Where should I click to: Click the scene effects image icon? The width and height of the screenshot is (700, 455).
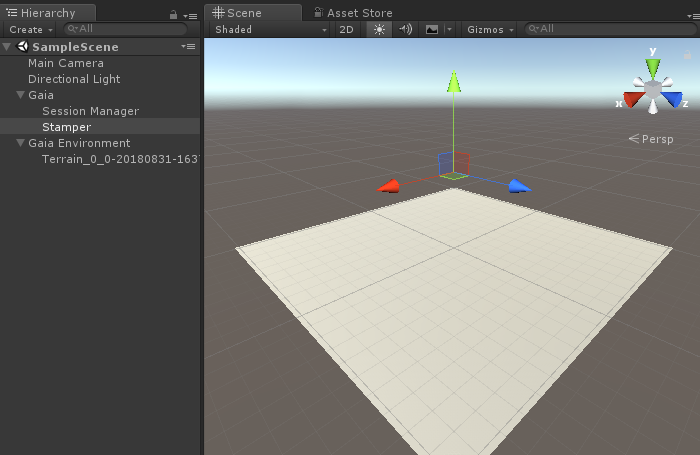click(x=432, y=29)
